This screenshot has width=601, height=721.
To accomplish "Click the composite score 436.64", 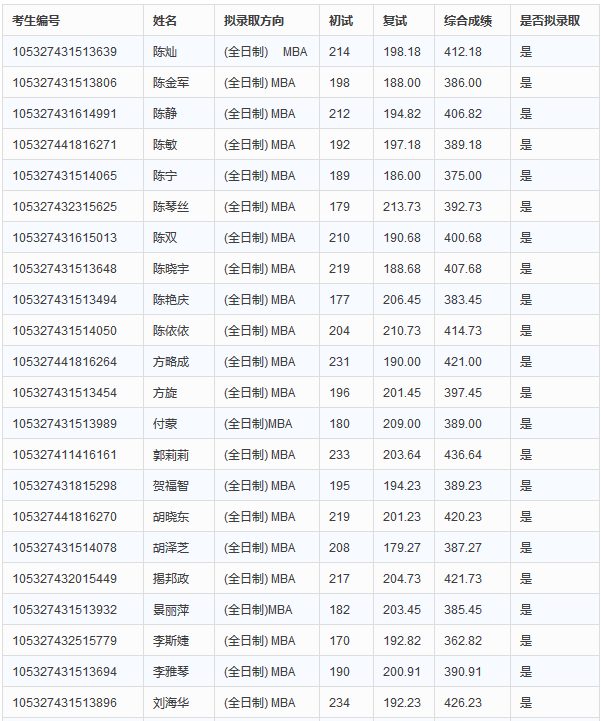I will (463, 455).
